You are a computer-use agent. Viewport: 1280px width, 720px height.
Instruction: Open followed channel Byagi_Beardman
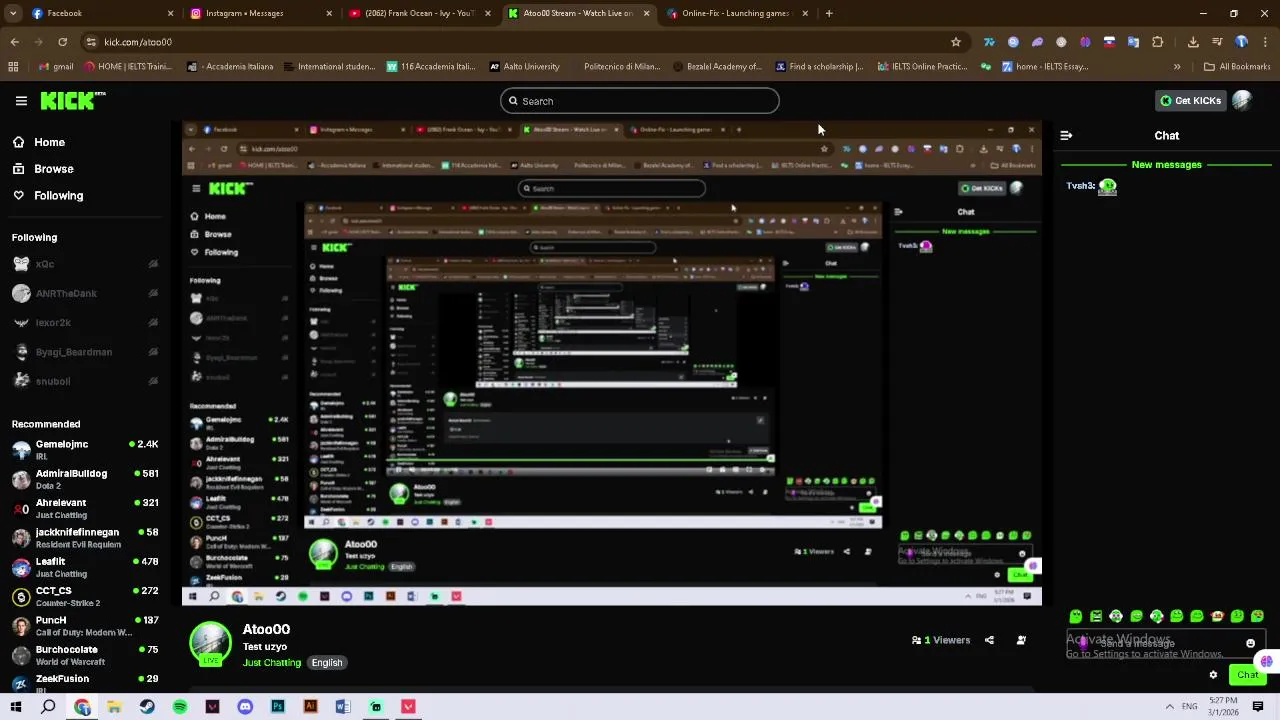pyautogui.click(x=84, y=351)
